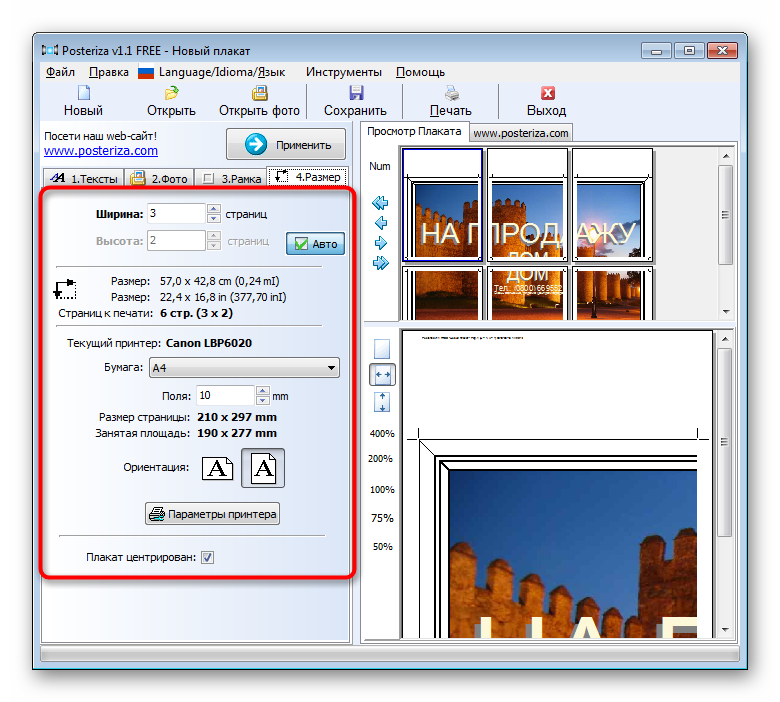Select the top-right poster page thumbnail
This screenshot has height=702, width=780.
(612, 204)
